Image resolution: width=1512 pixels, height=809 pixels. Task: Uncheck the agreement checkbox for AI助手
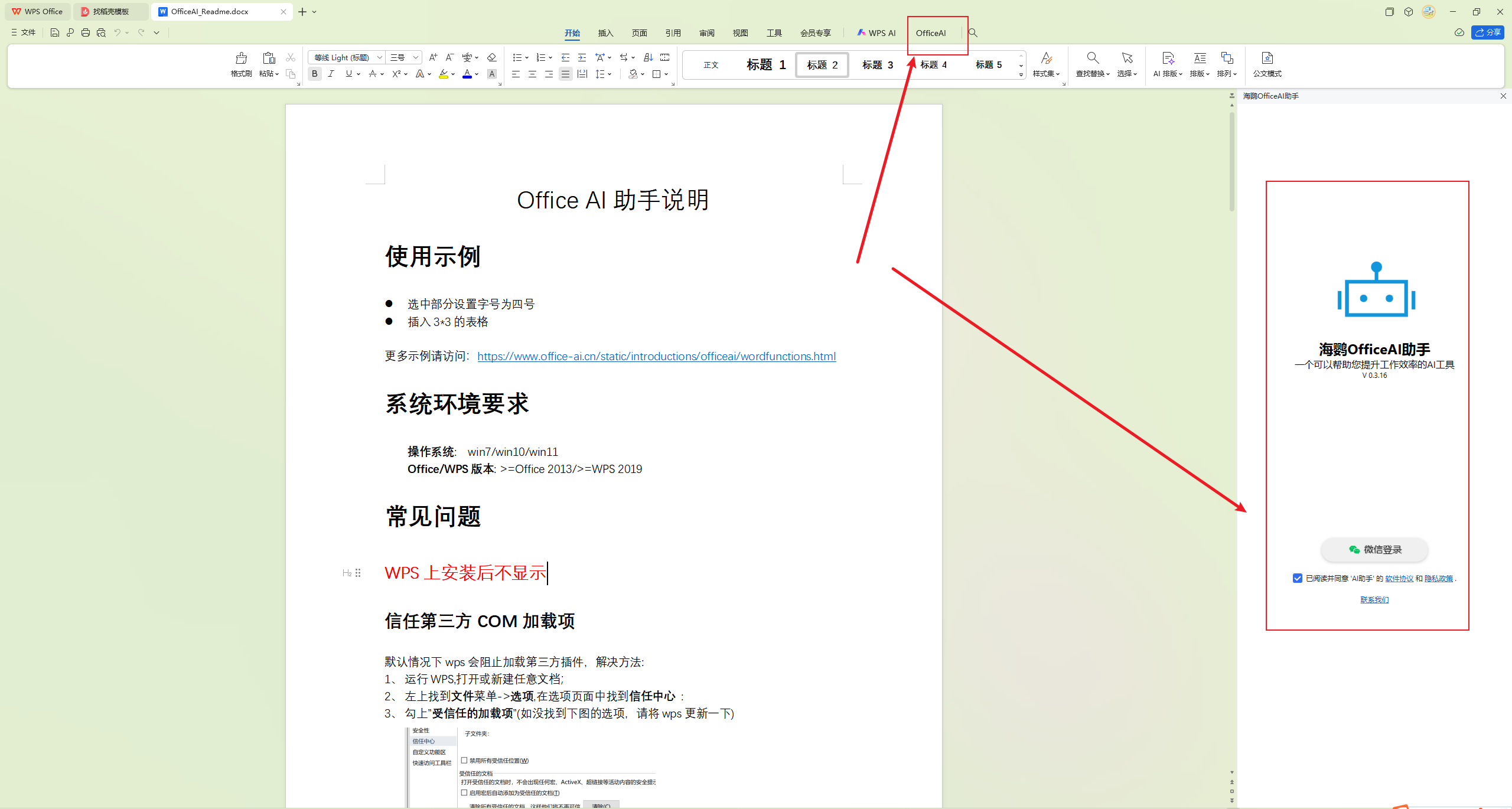[x=1297, y=578]
